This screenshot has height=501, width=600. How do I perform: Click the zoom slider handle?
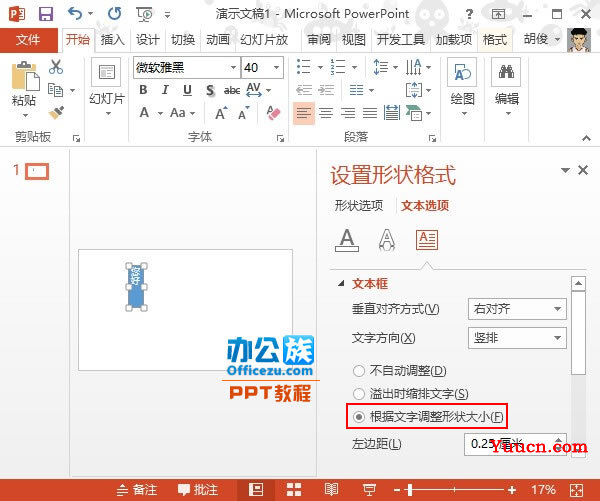[410, 490]
